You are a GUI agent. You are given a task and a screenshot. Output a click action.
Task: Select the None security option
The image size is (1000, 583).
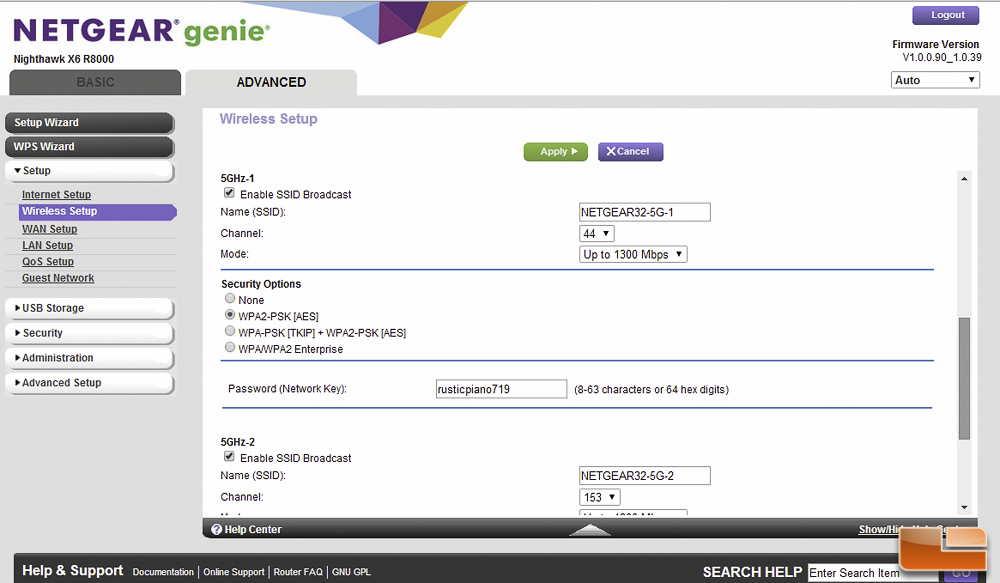pos(230,299)
